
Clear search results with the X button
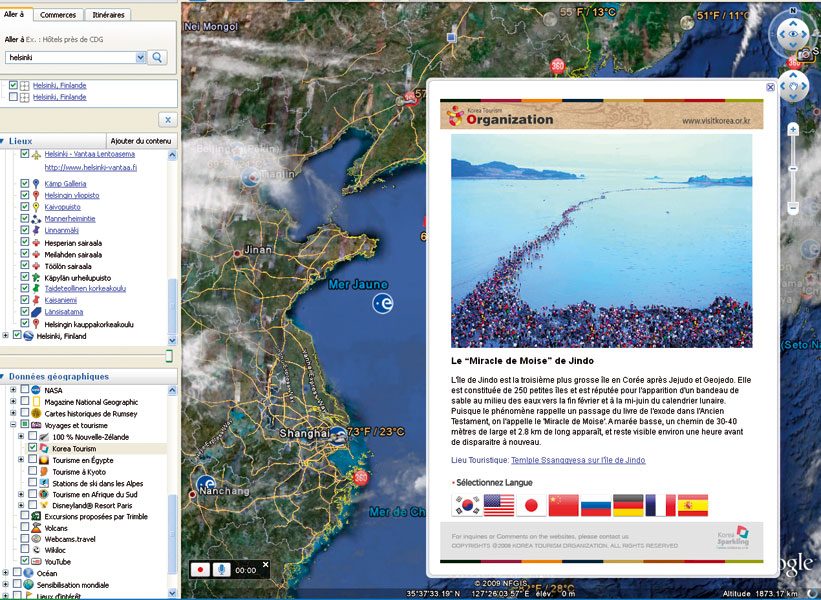(x=167, y=119)
